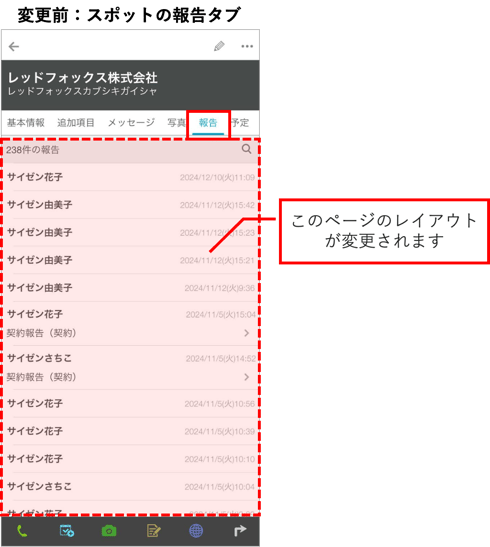Image resolution: width=490 pixels, height=547 pixels.
Task: Select the 報告 tab
Action: click(208, 123)
